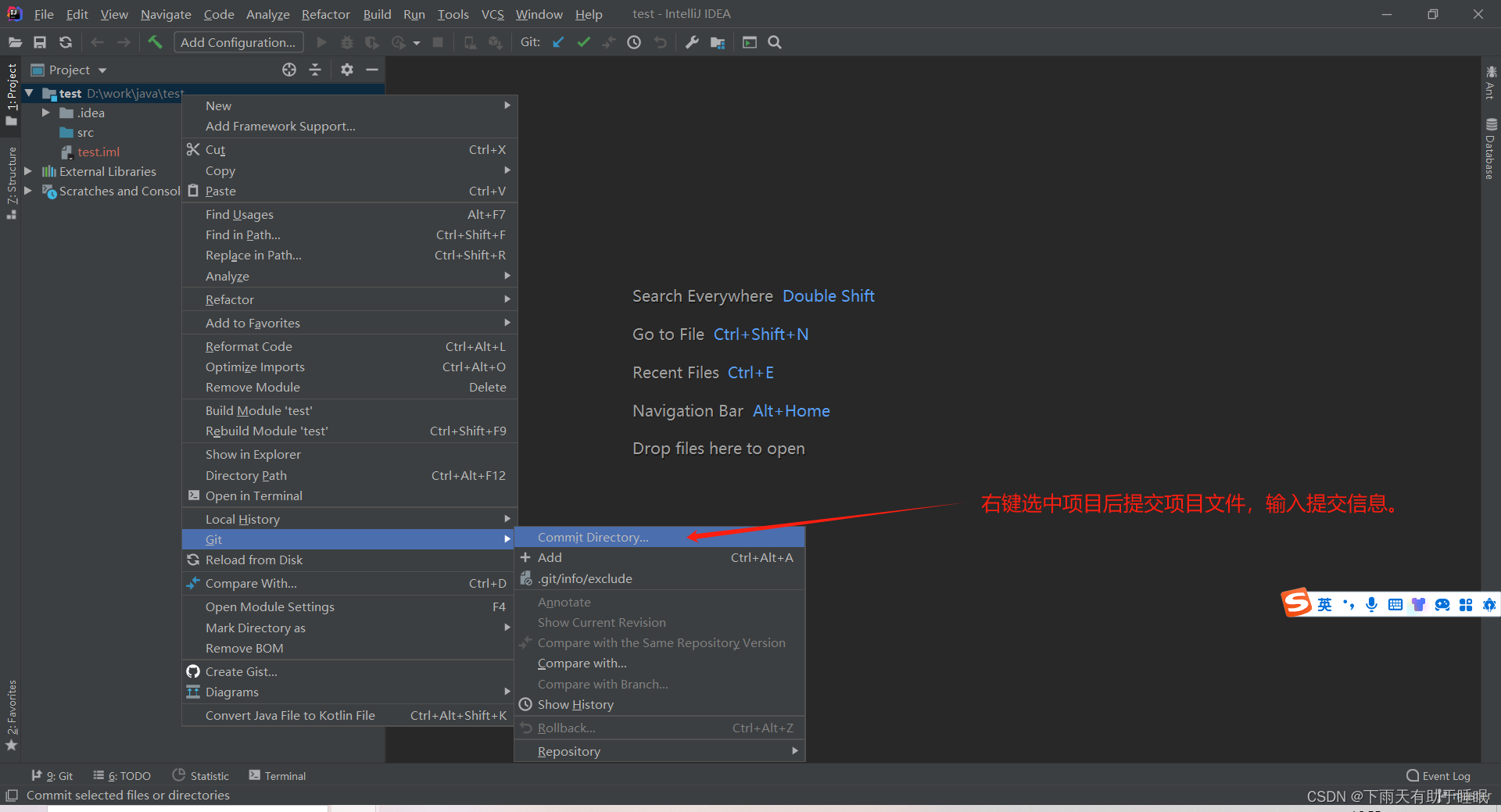Open the Refactor menu in menu bar
1501x812 pixels.
(326, 14)
